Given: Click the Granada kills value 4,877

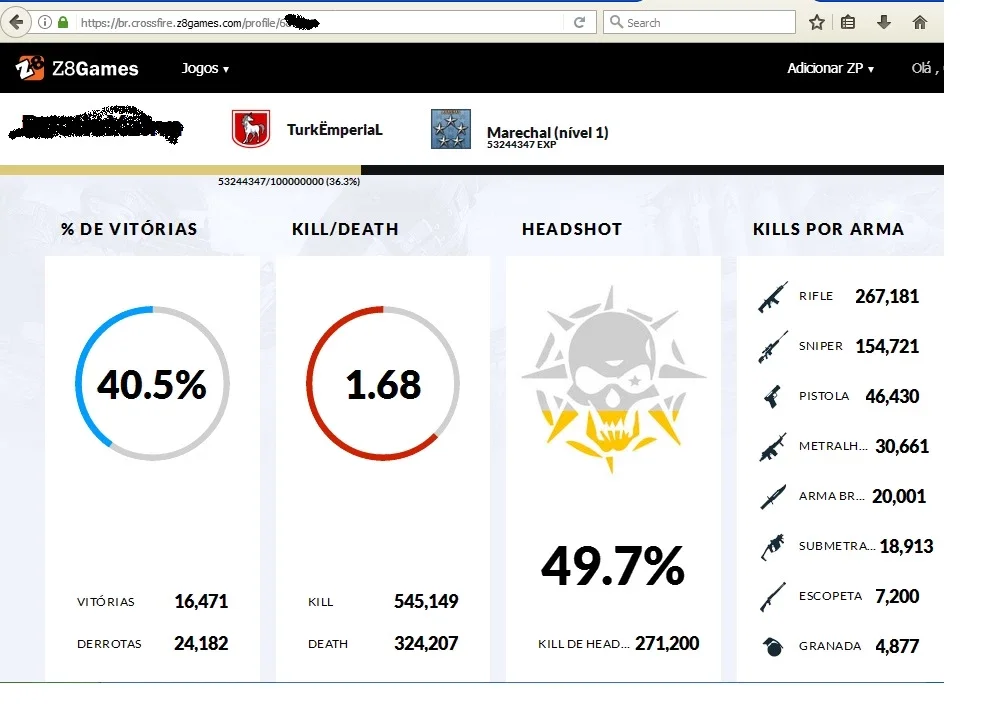Looking at the screenshot, I should point(897,646).
